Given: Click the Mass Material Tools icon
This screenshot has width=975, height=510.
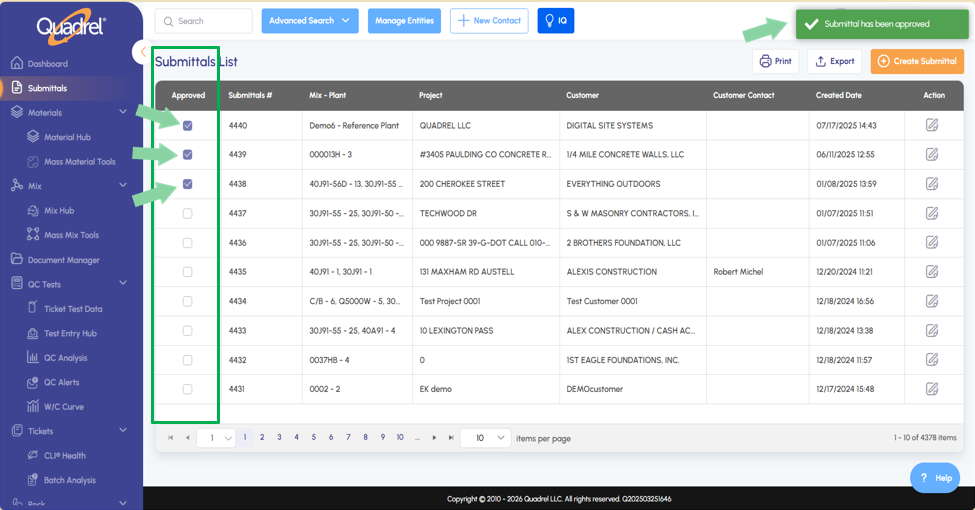Looking at the screenshot, I should (x=33, y=162).
